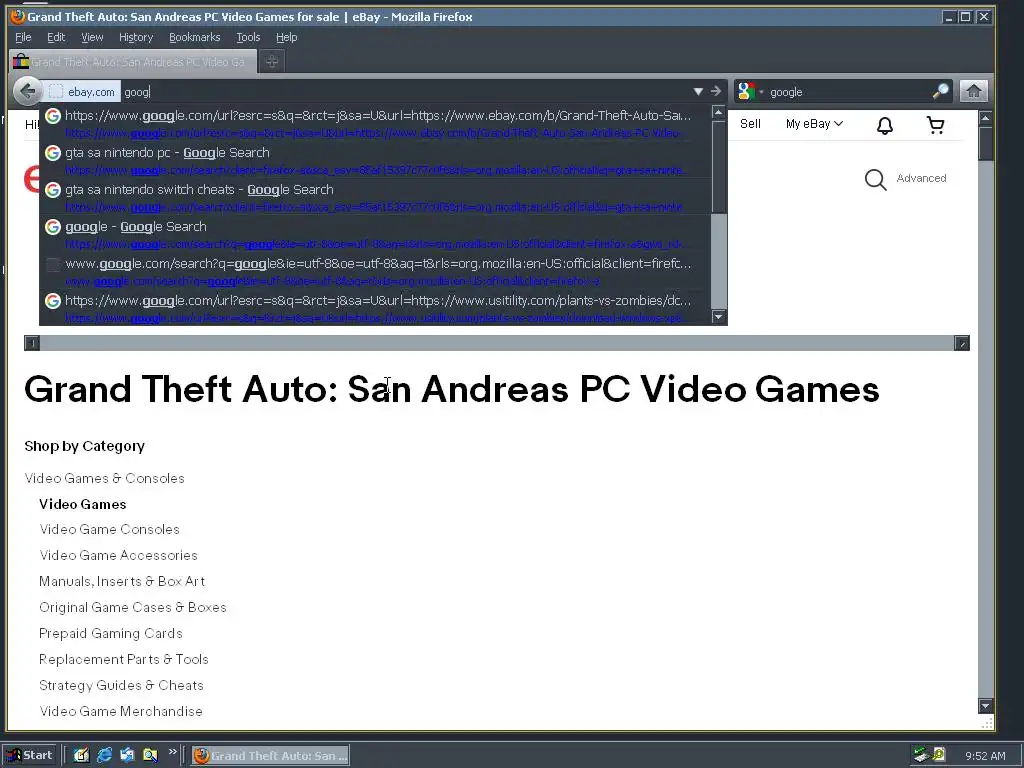Select the 'google - Google Search' suggestion

(375, 234)
